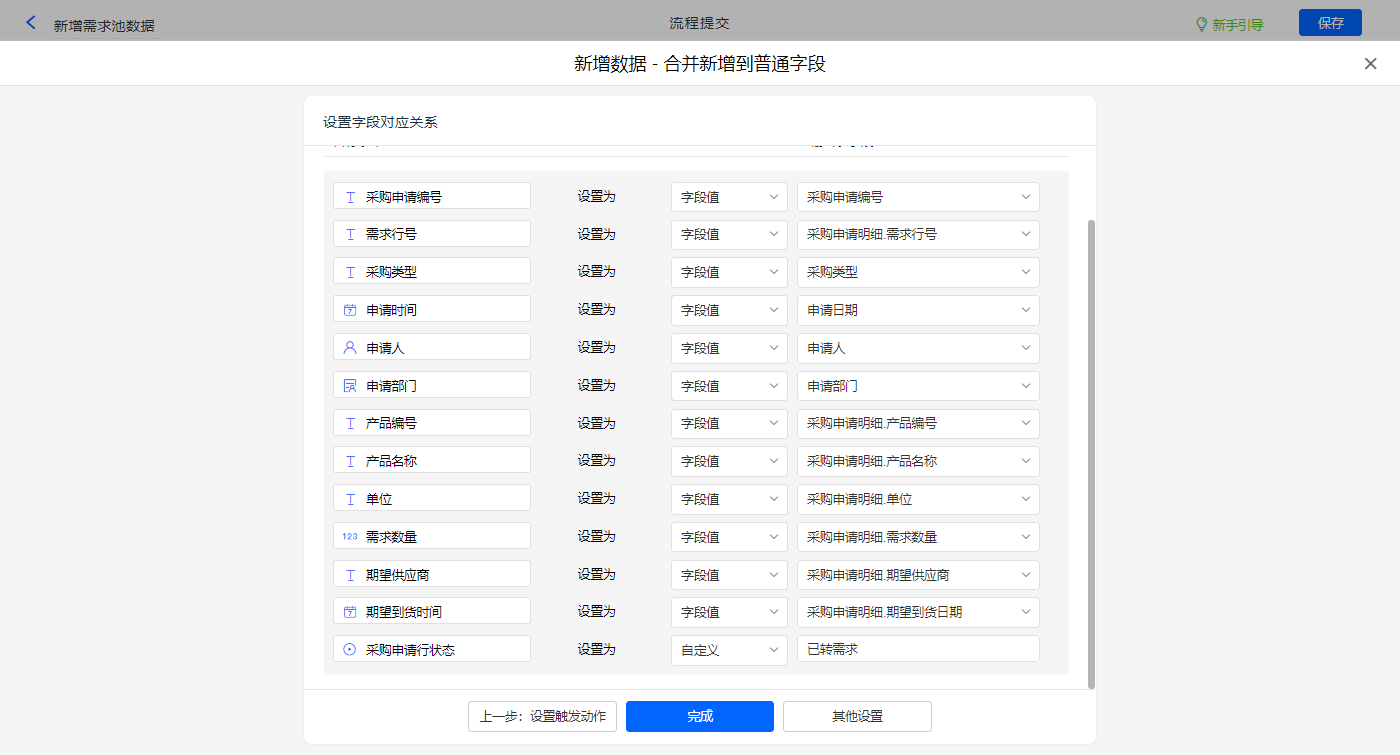Viewport: 1400px width, 755px height.
Task: Click the 已转需求 text input field
Action: tap(917, 649)
